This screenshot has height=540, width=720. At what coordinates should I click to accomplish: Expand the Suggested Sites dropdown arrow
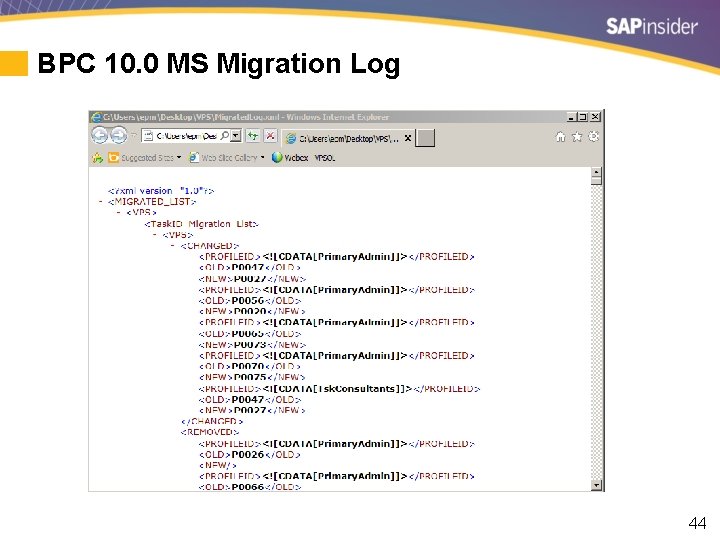pyautogui.click(x=179, y=158)
